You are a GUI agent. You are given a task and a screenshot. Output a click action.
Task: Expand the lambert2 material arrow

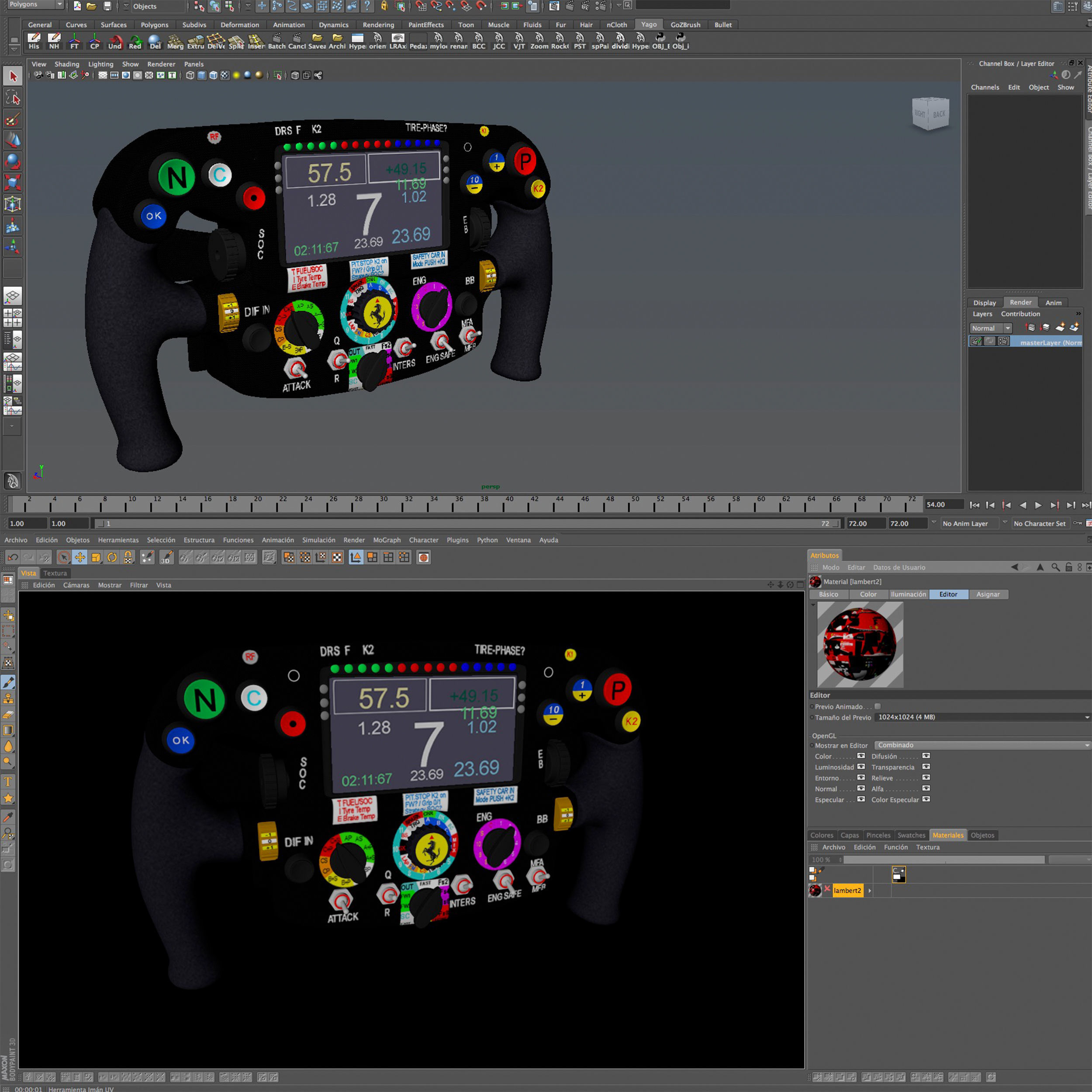tap(869, 891)
